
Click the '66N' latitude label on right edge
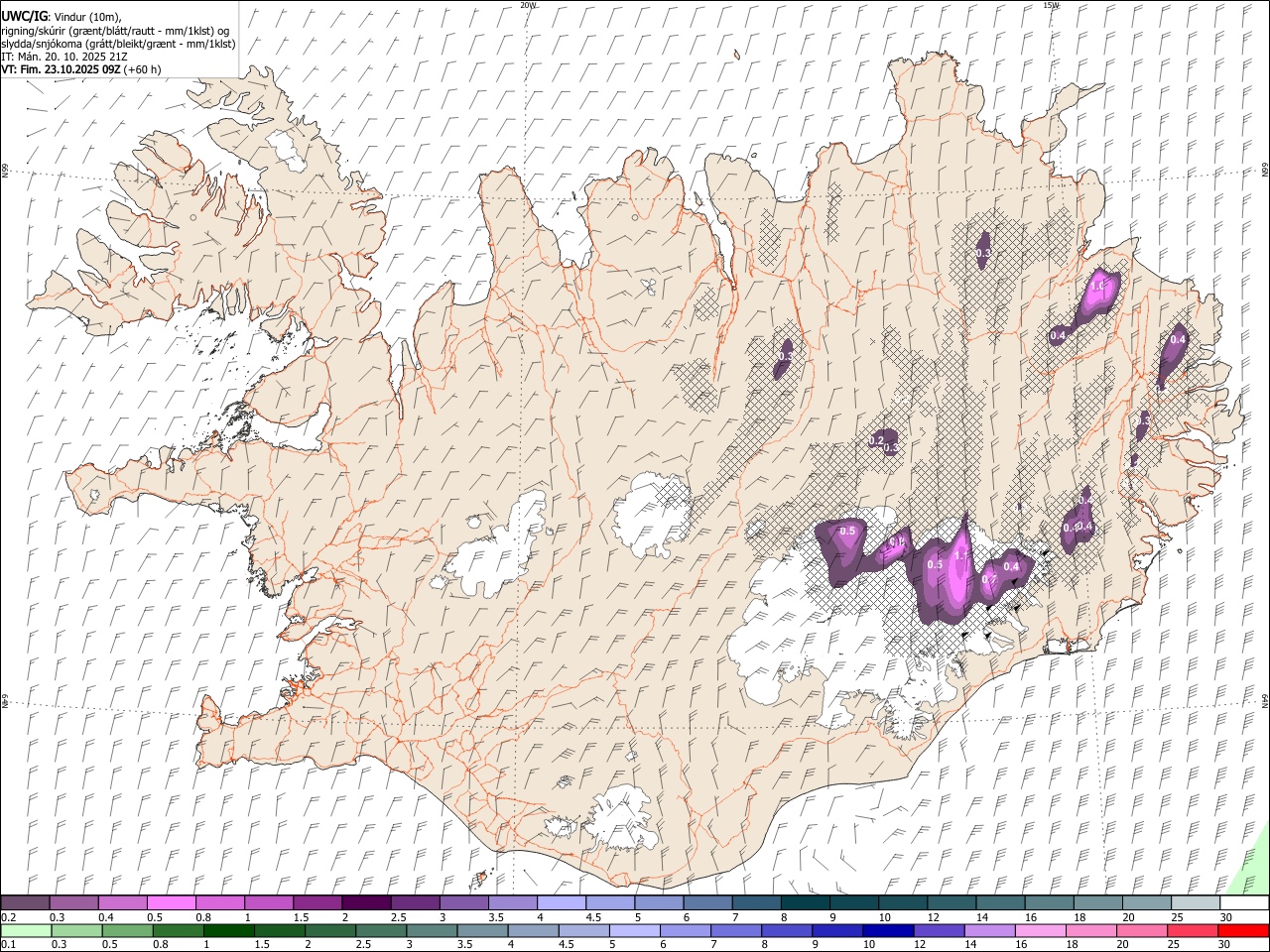tap(1265, 170)
